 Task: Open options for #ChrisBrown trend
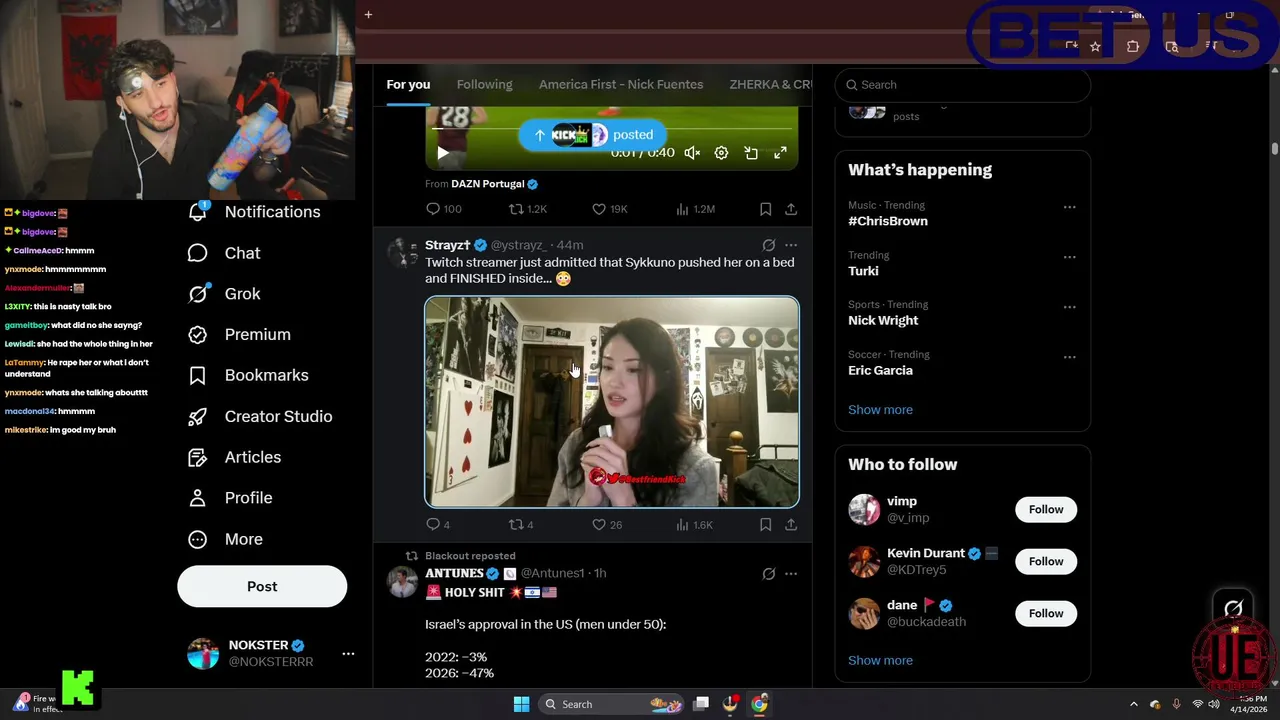(x=1069, y=207)
